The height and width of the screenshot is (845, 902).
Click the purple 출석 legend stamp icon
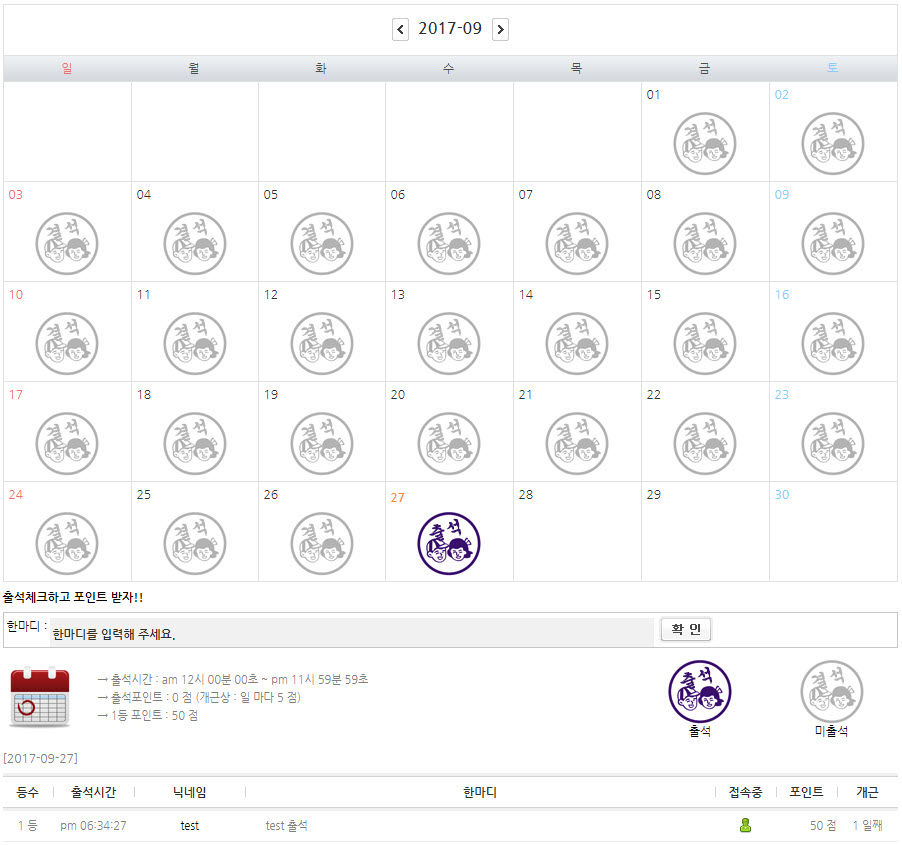(699, 691)
